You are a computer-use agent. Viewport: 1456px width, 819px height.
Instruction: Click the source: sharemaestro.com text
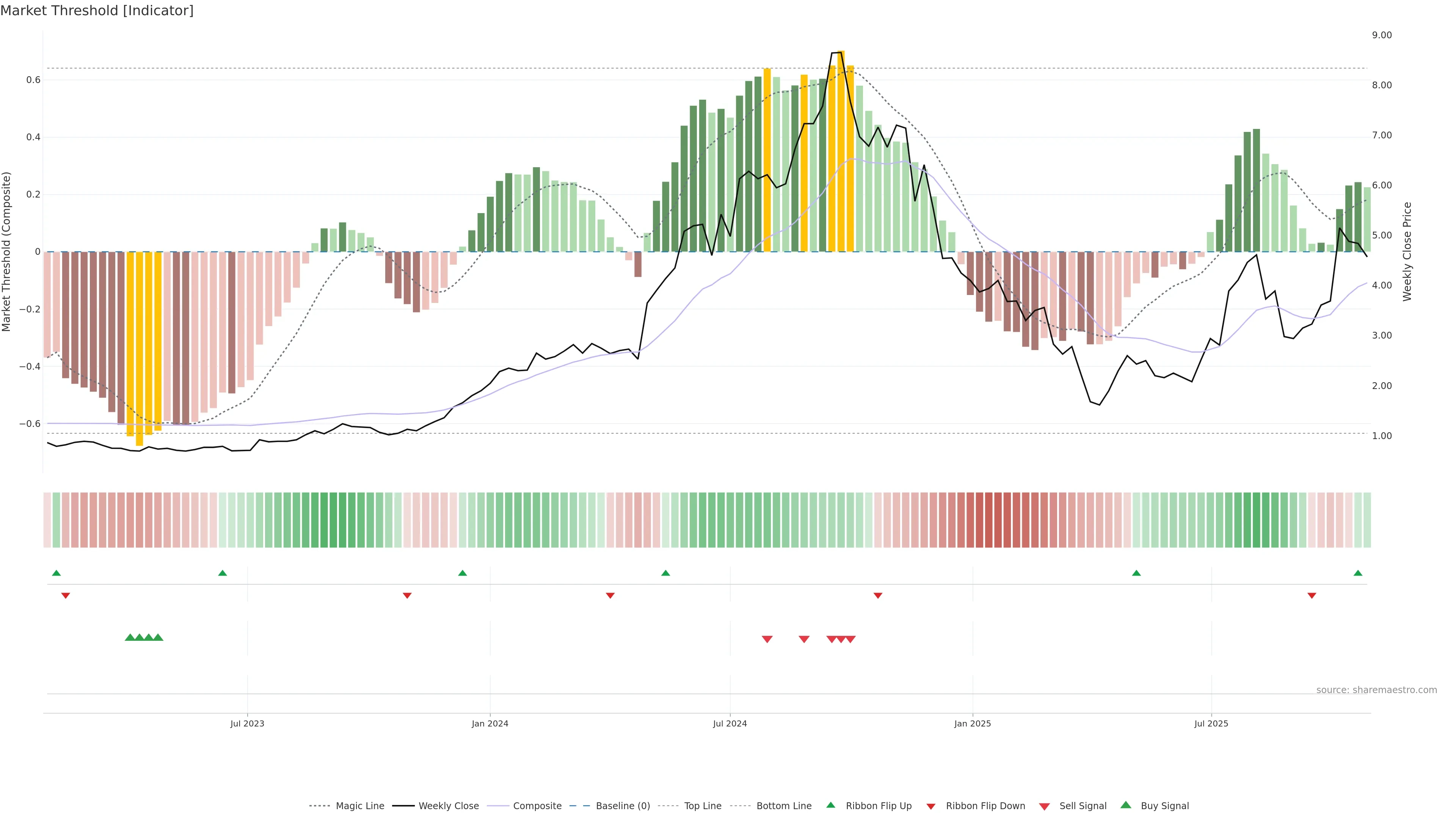[x=1376, y=690]
